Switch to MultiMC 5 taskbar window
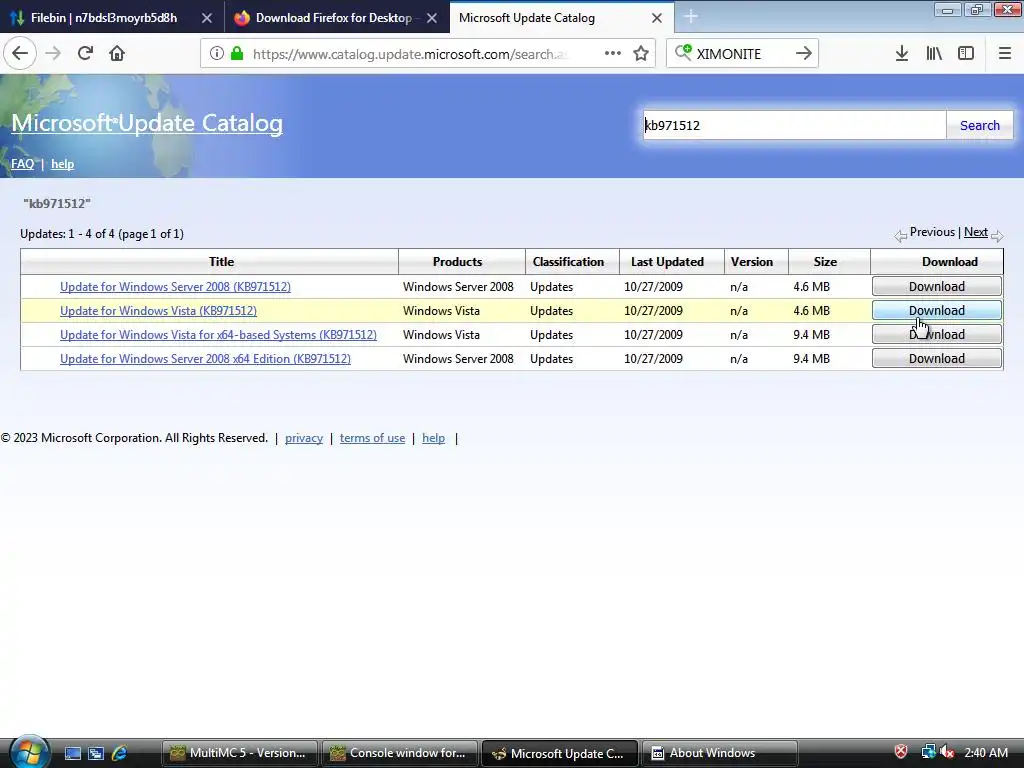 (x=239, y=753)
